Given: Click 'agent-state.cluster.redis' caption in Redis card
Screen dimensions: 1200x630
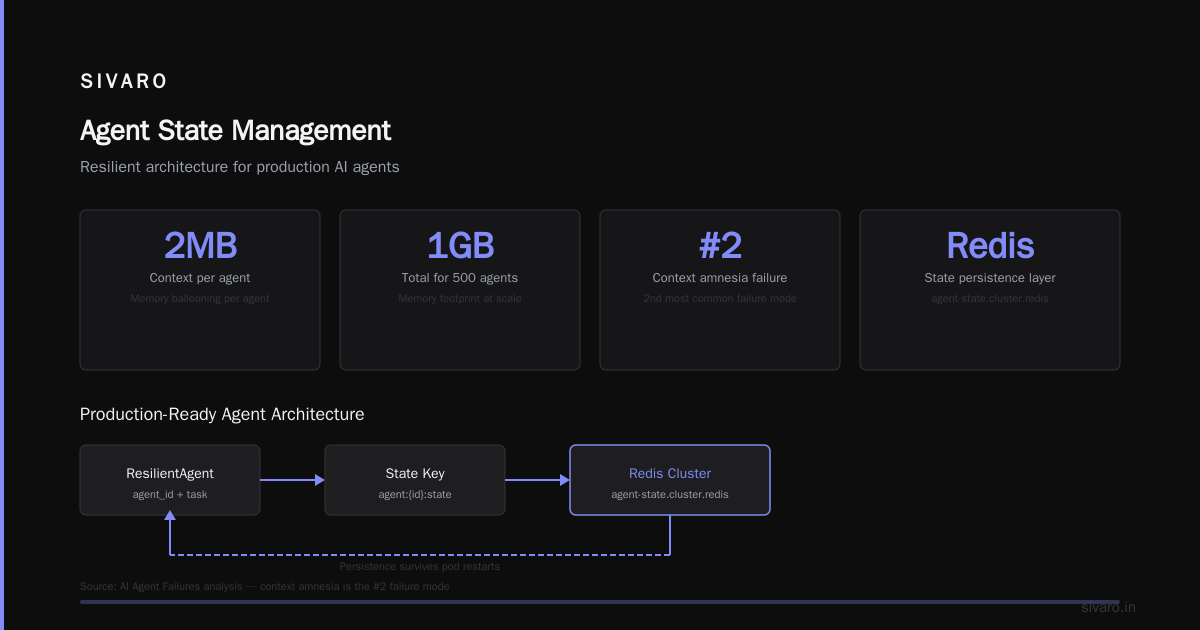Looking at the screenshot, I should point(990,298).
